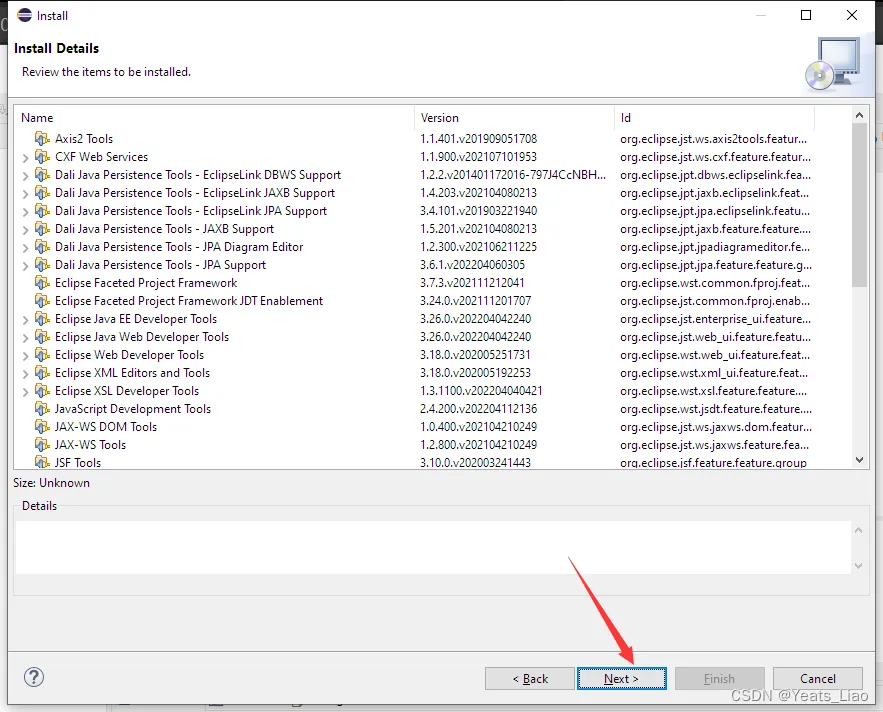Expand the EclipseLink JAXB Support node

pyautogui.click(x=25, y=194)
